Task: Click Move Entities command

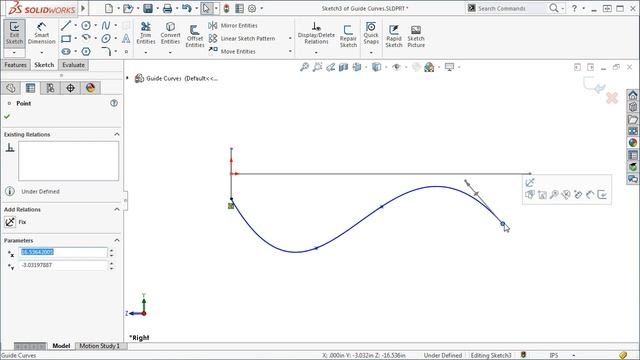Action: [232, 51]
